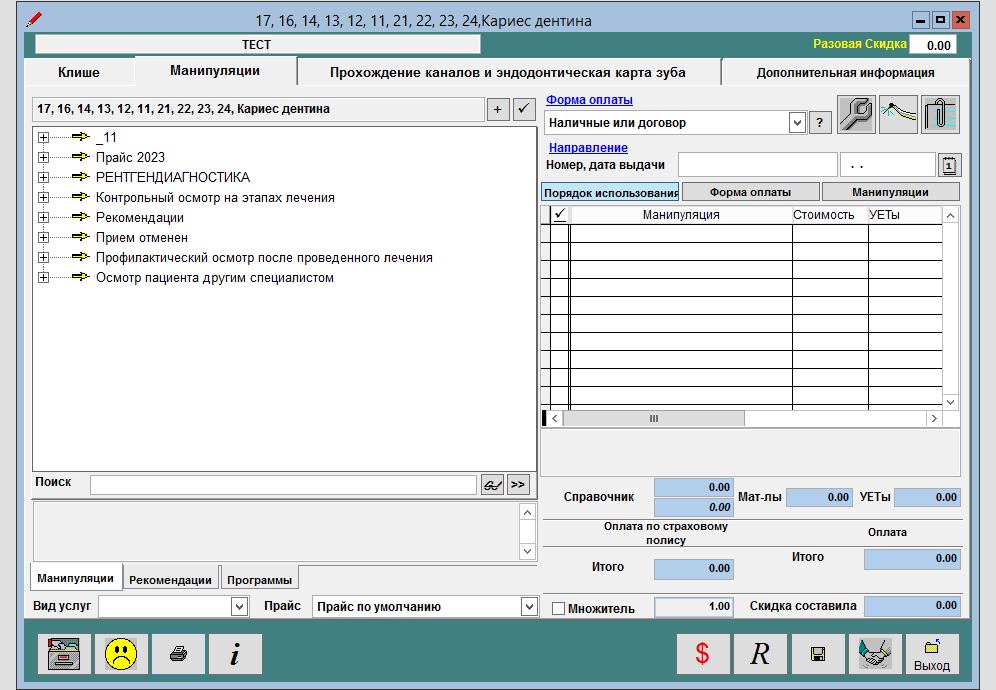Click the checkmark column header in the table
This screenshot has height=690, width=996.
coord(560,214)
